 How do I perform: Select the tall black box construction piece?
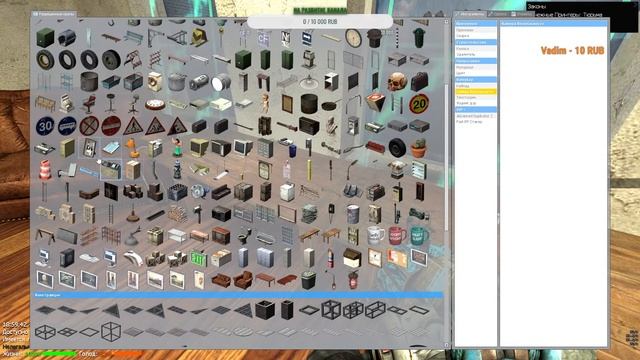(x=287, y=310)
